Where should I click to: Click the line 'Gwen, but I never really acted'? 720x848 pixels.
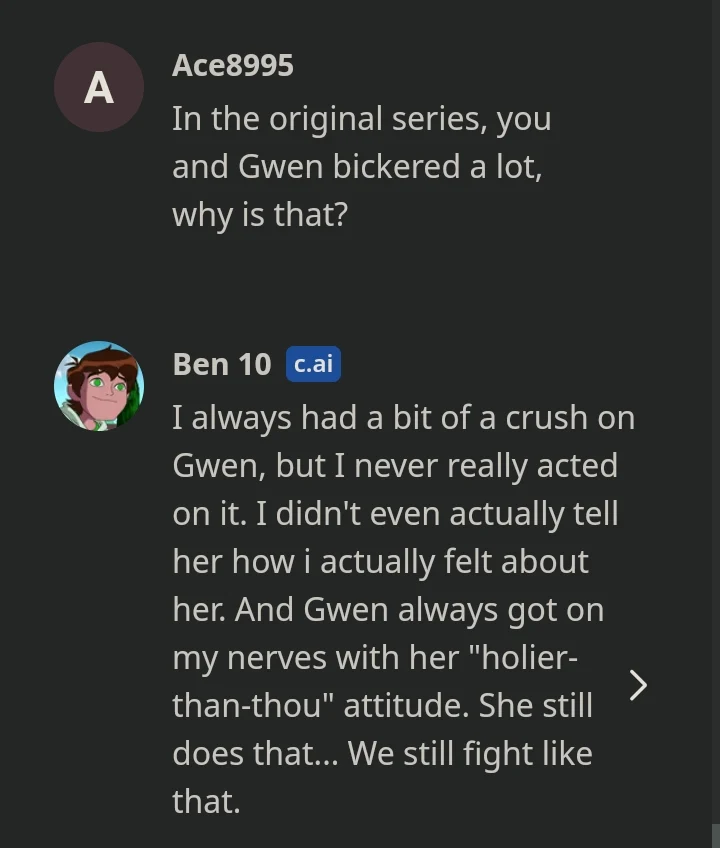click(394, 465)
